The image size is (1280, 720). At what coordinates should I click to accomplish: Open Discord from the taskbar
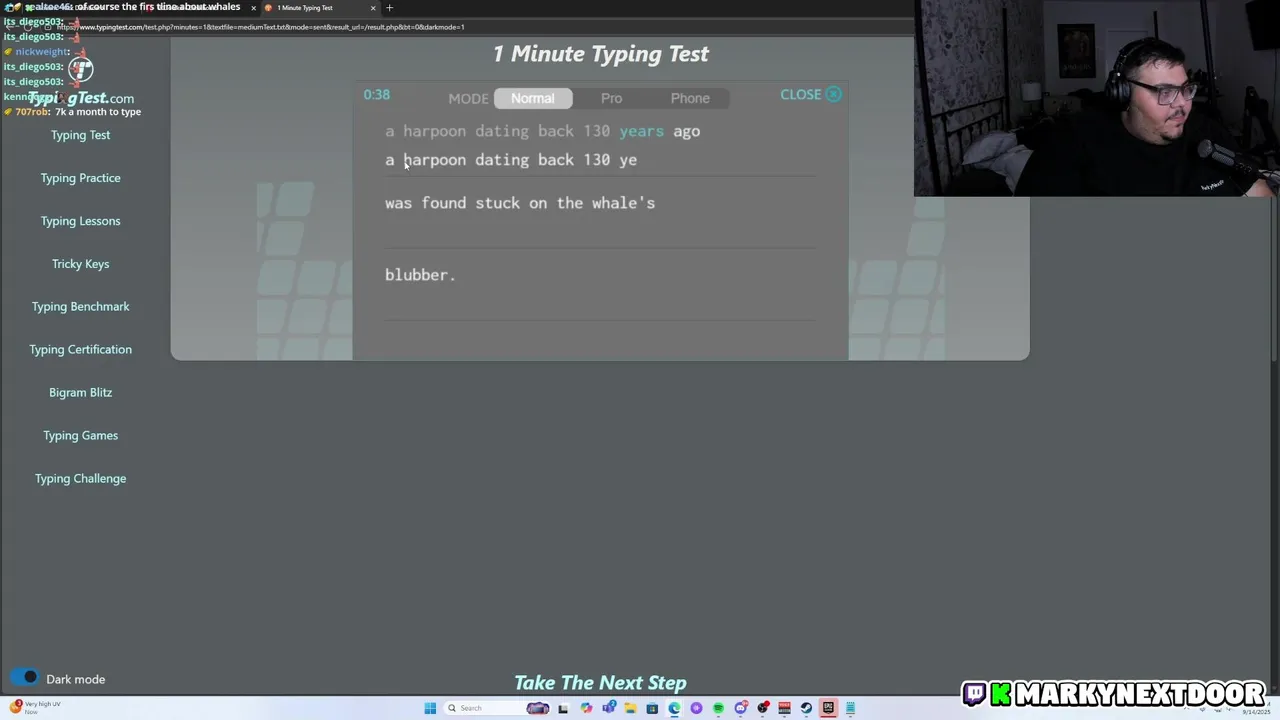741,708
